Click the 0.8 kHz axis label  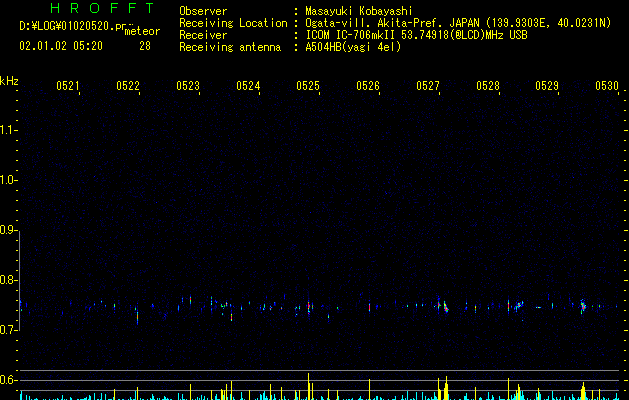click(x=8, y=280)
